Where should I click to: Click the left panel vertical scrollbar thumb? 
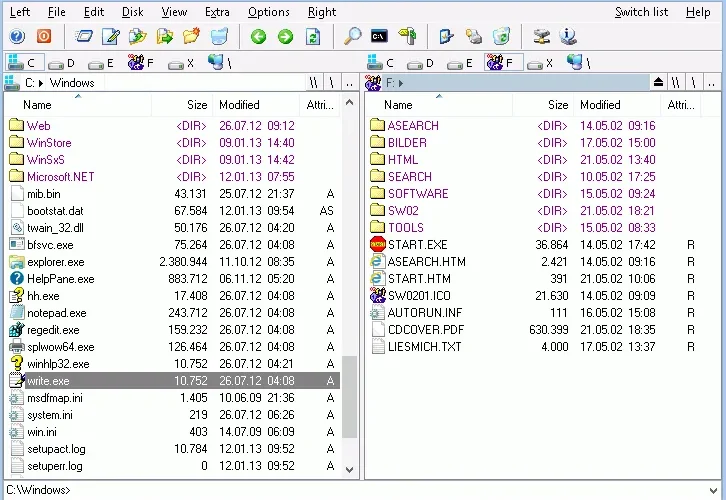[x=350, y=397]
